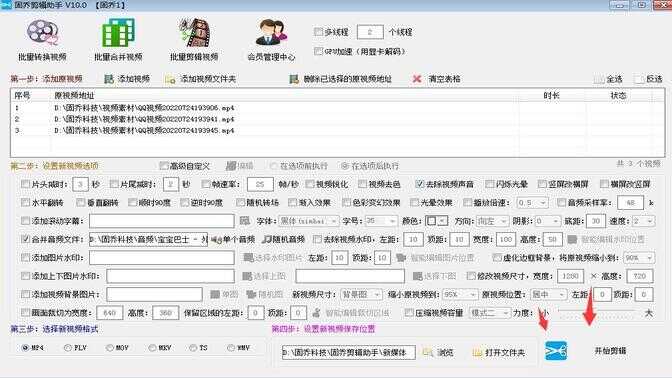Click 浏览 button label

tap(445, 353)
